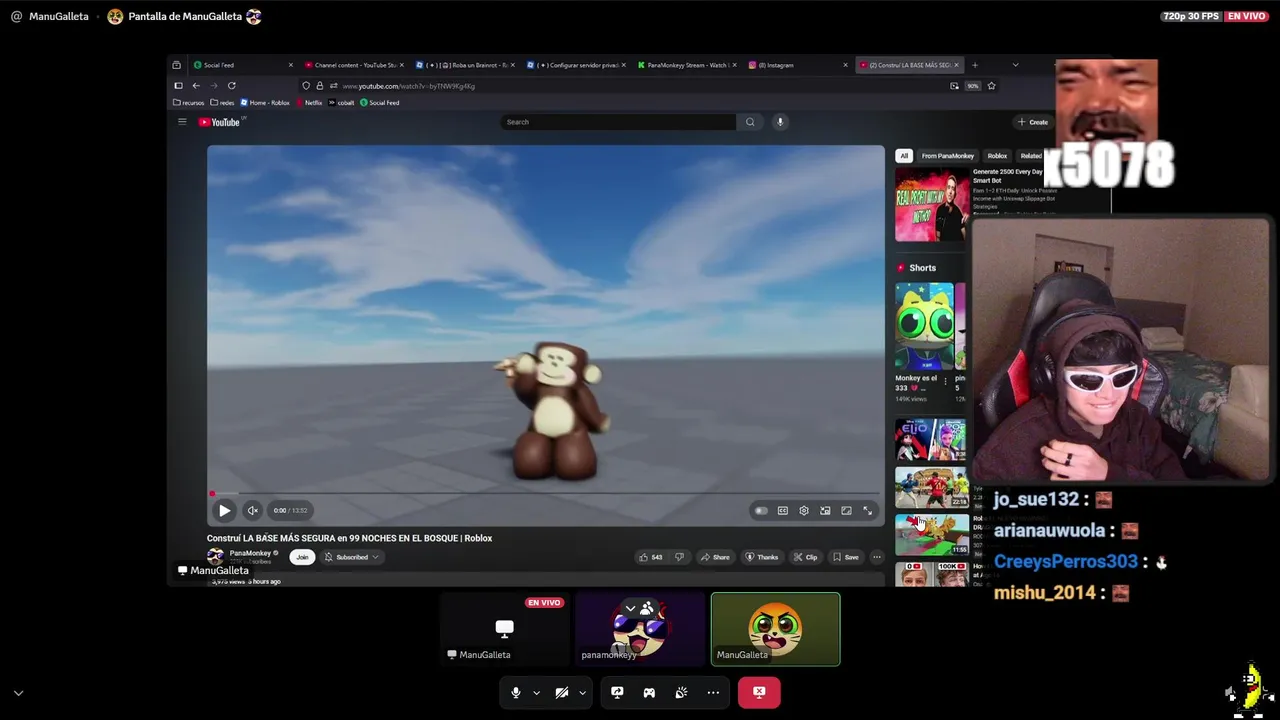Screen dimensions: 1280x720
Task: Click the Clip button
Action: tap(806, 557)
